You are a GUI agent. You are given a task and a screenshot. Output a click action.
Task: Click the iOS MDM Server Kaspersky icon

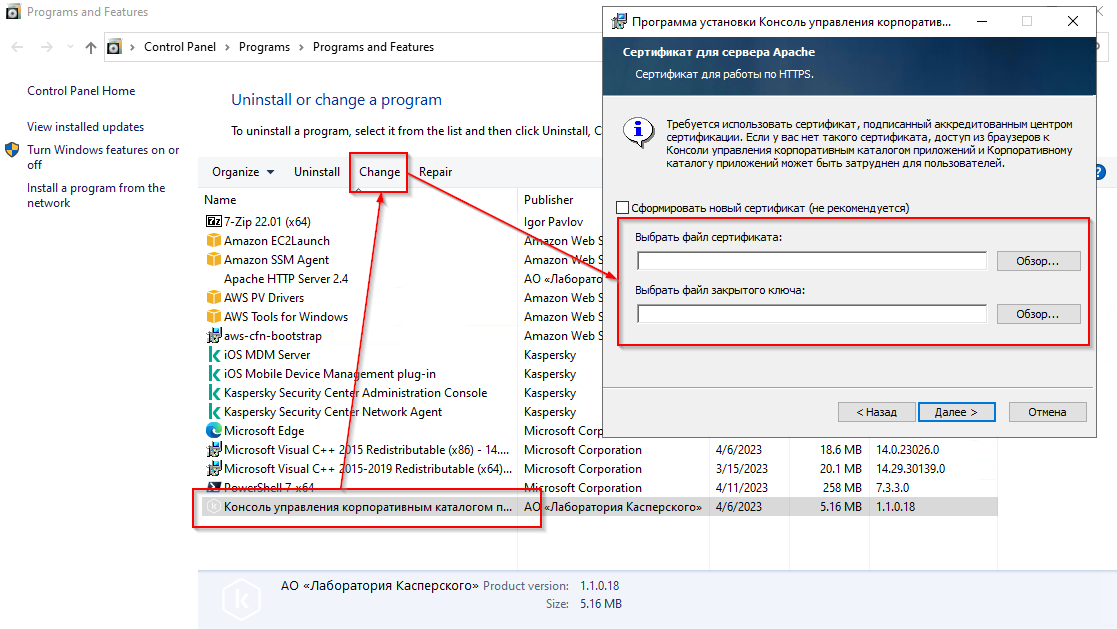coord(213,355)
